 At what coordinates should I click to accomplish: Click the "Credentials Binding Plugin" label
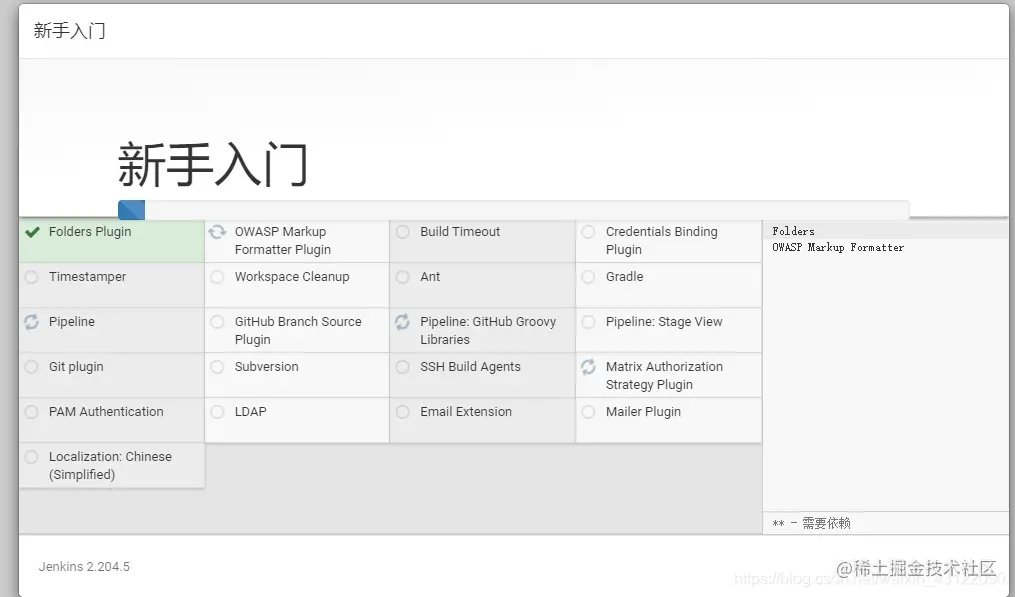click(662, 241)
